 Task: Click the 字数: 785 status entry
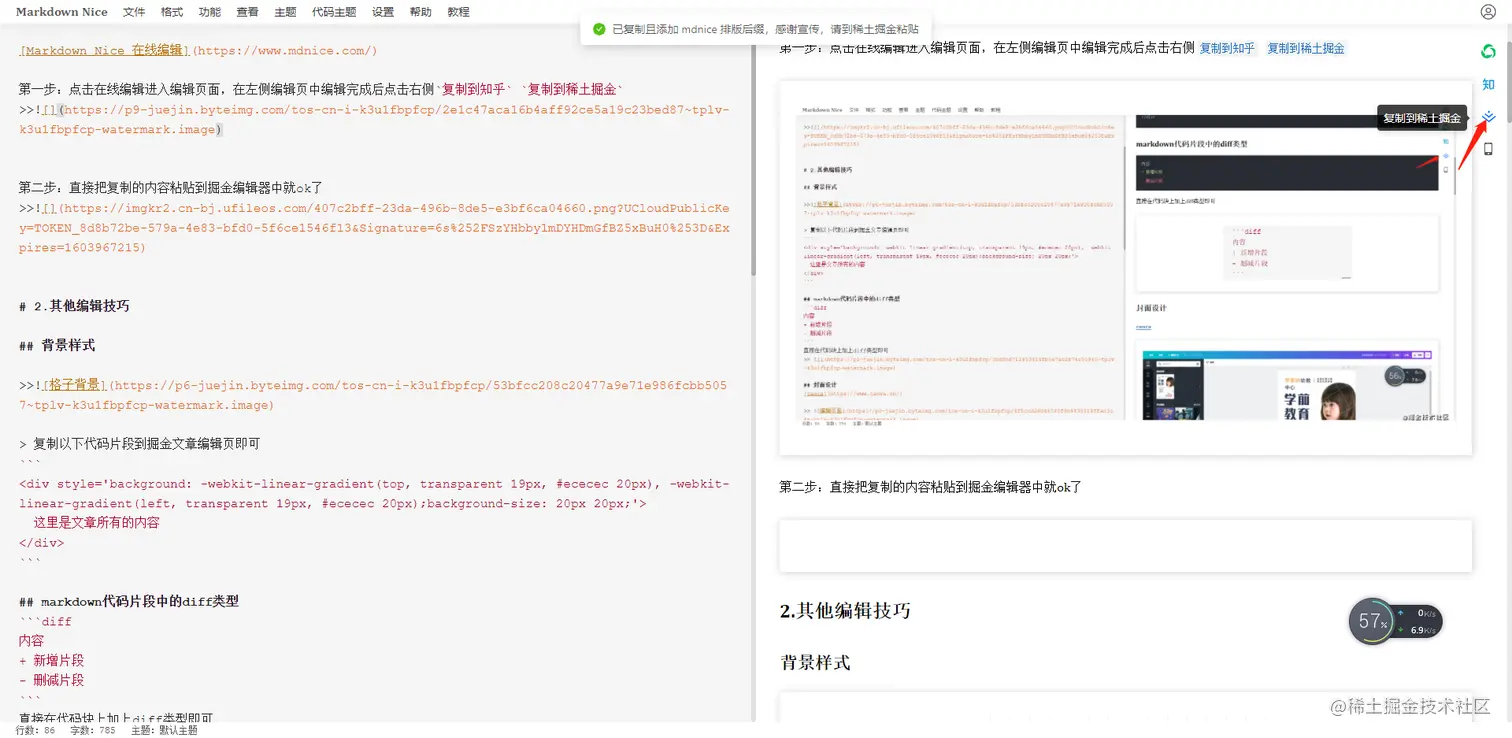[x=92, y=730]
